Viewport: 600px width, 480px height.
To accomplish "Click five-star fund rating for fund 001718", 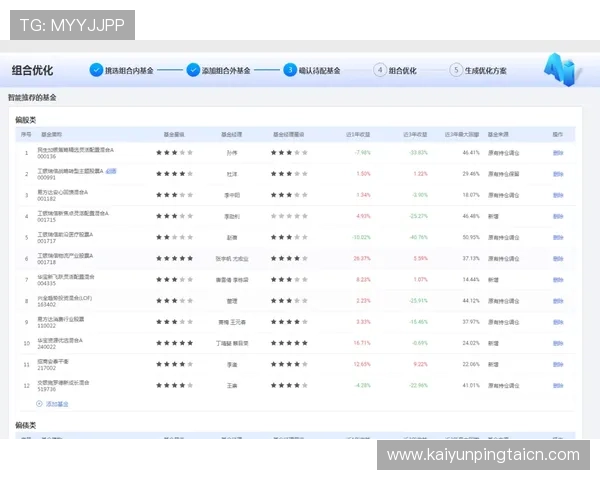I will [x=174, y=258].
